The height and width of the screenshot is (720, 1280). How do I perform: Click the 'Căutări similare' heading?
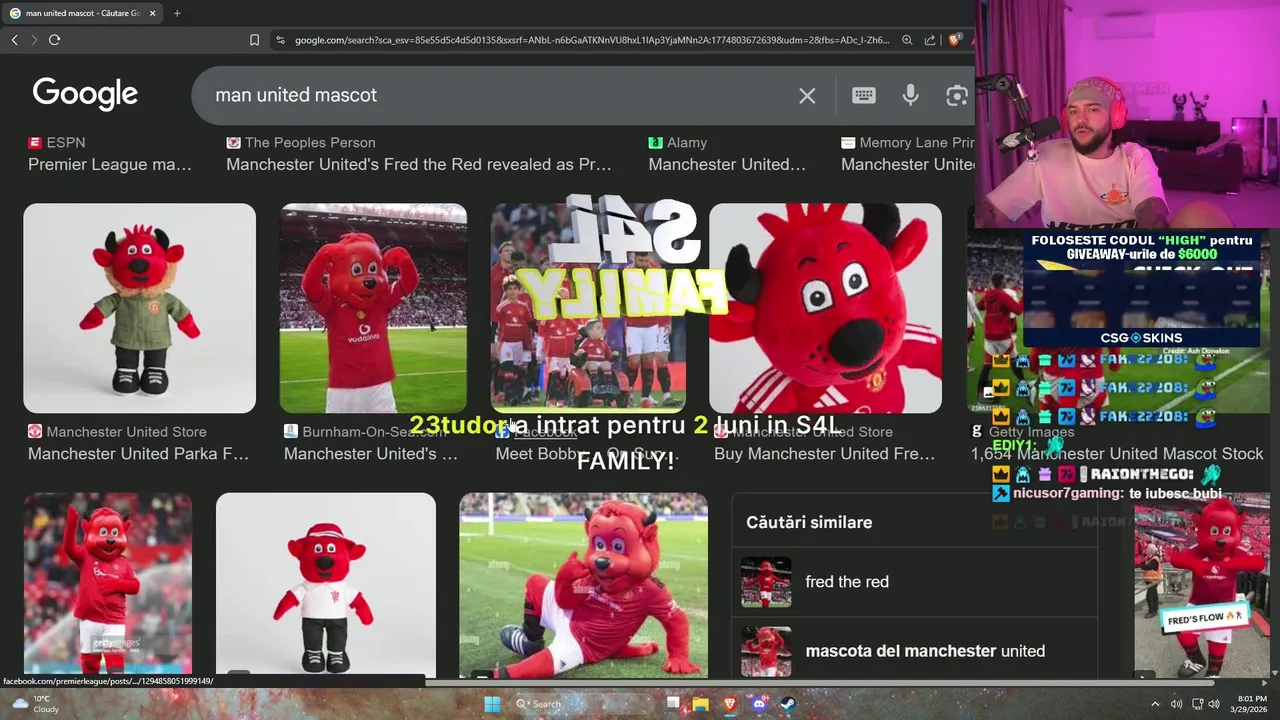(x=809, y=522)
